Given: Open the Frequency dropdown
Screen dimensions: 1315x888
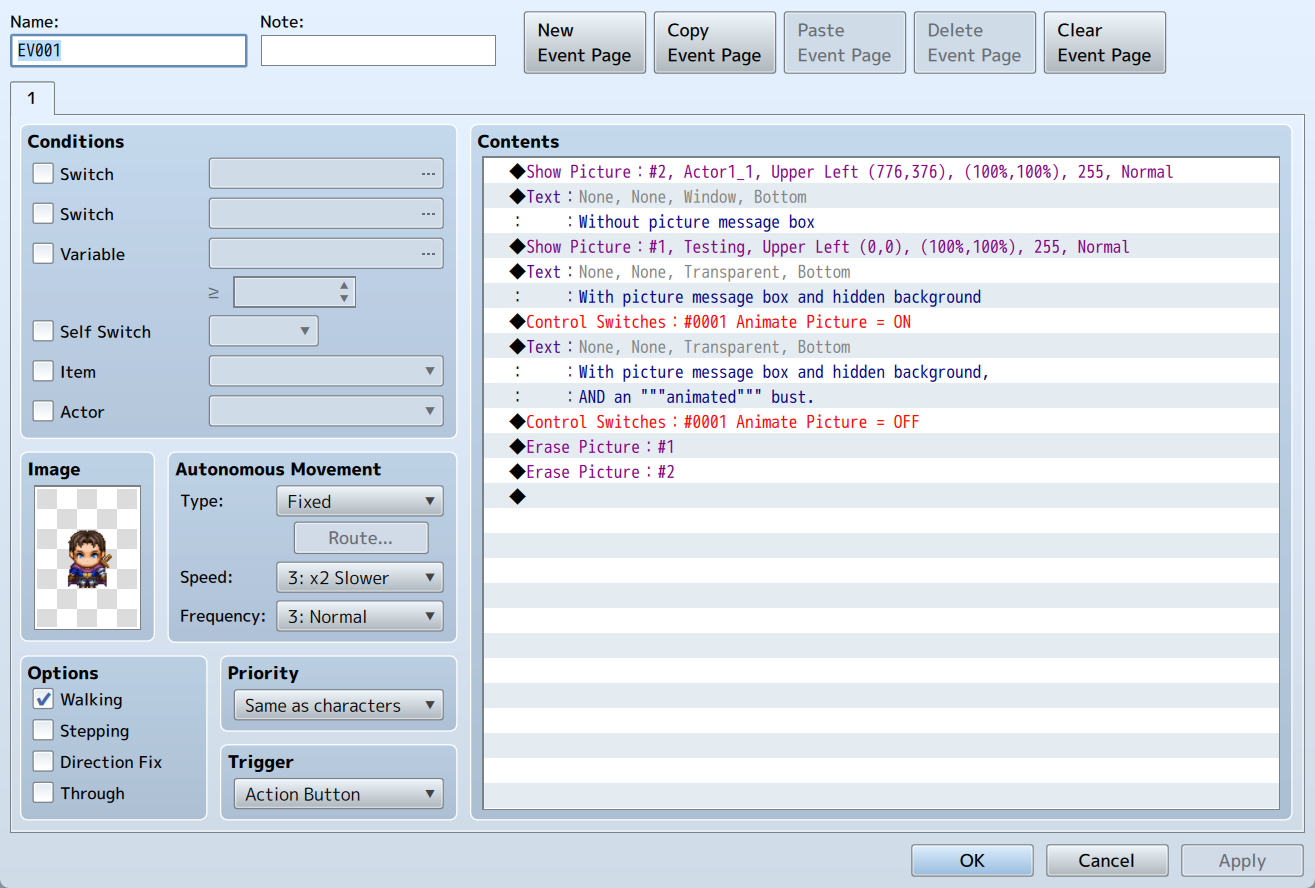Looking at the screenshot, I should [359, 616].
